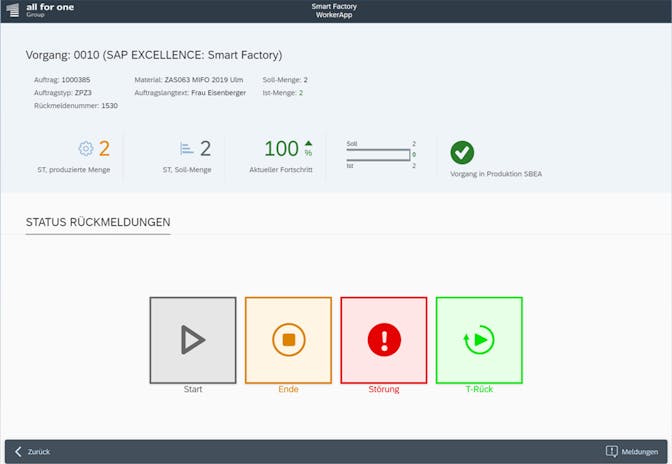The image size is (672, 464).
Task: Click Auftragstyp: ZPZ3 text
Action: [x=63, y=93]
